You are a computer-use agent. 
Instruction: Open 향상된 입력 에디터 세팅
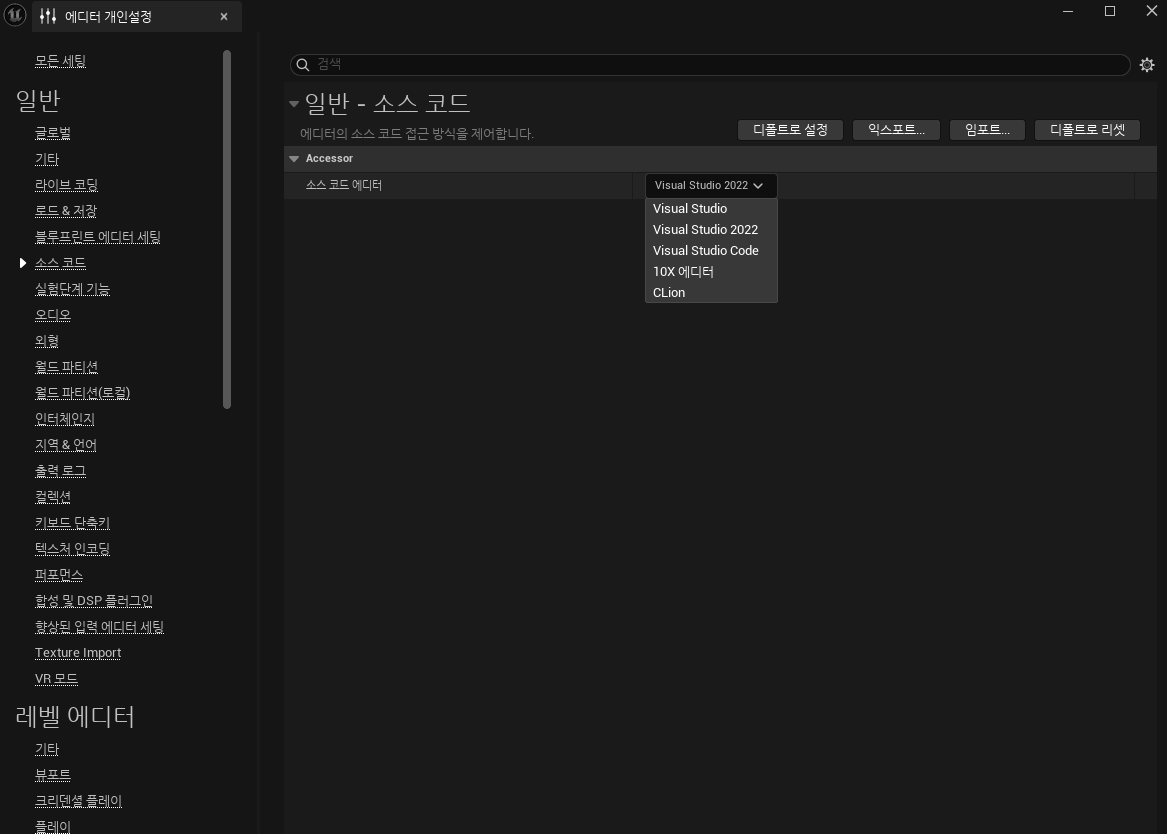coord(99,626)
